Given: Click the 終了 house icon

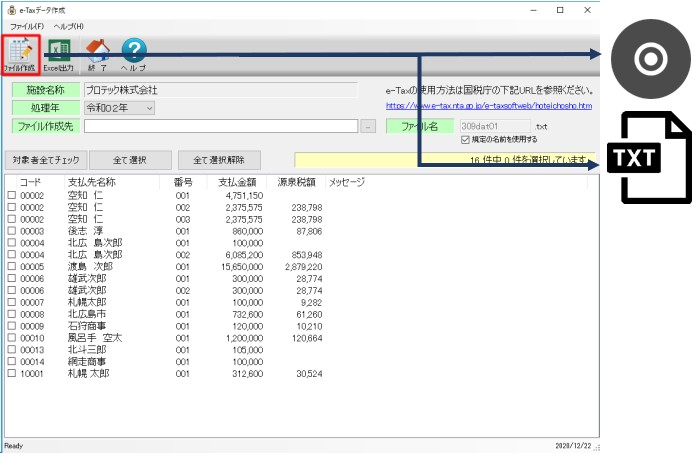Looking at the screenshot, I should (x=98, y=55).
